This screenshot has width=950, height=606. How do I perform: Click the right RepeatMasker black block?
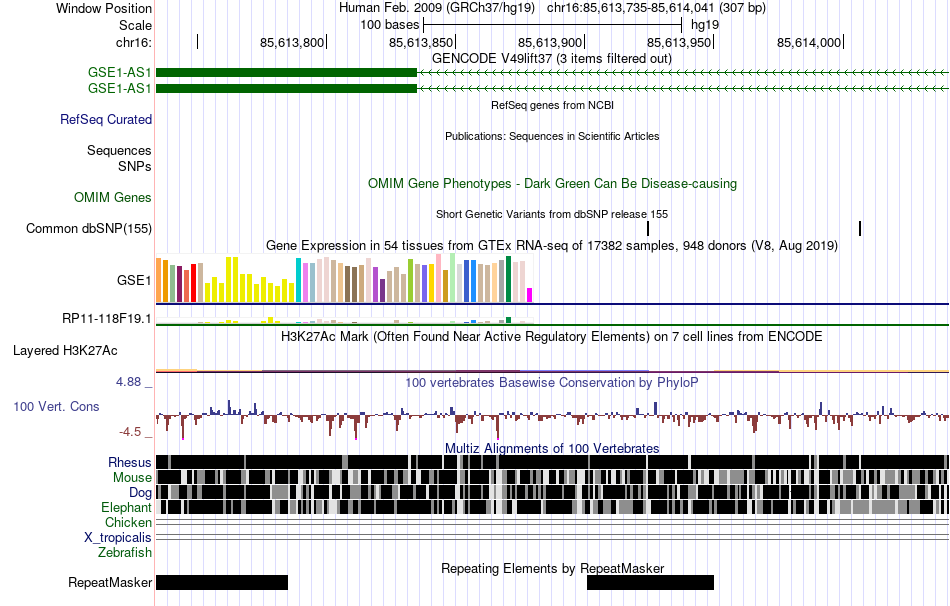[650, 582]
